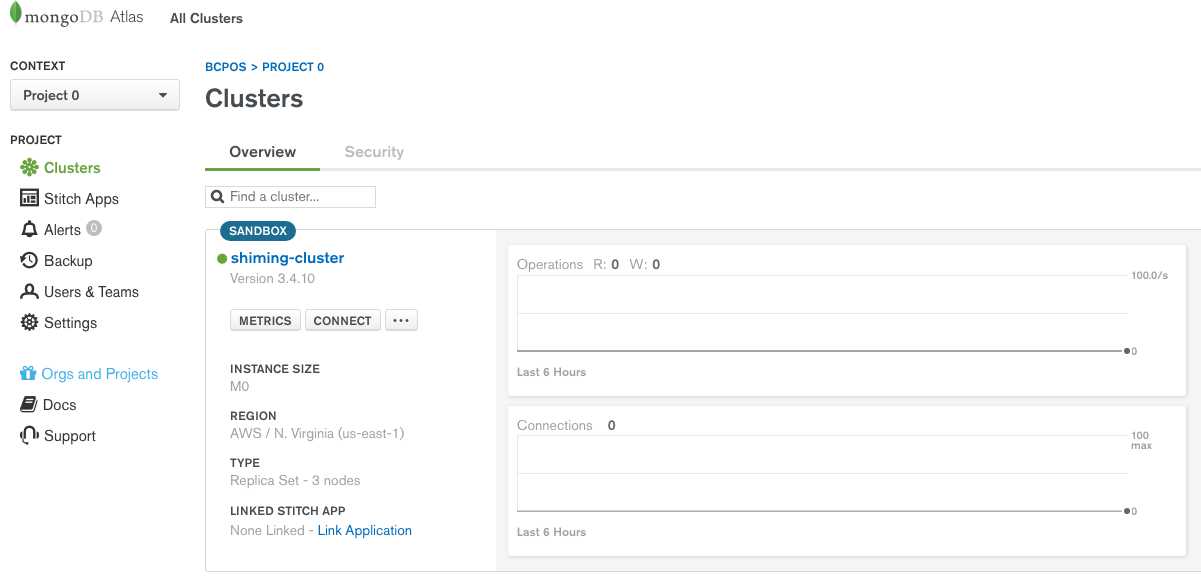The width and height of the screenshot is (1201, 579).
Task: Click the Backup clock icon
Action: [29, 261]
